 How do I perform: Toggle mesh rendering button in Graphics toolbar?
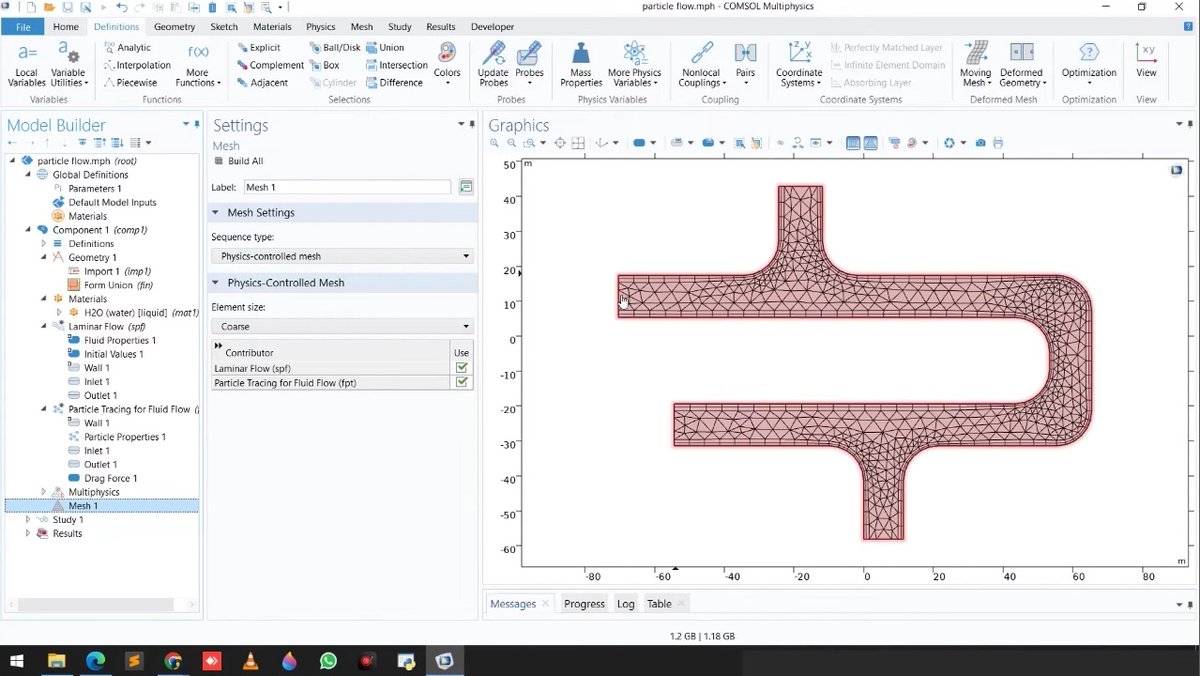[871, 143]
